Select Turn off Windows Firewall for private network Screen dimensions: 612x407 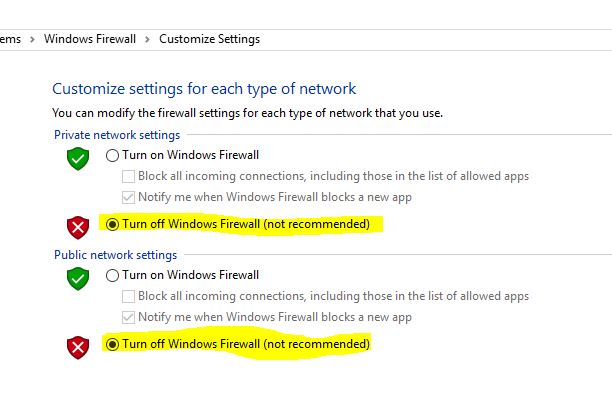click(x=112, y=224)
